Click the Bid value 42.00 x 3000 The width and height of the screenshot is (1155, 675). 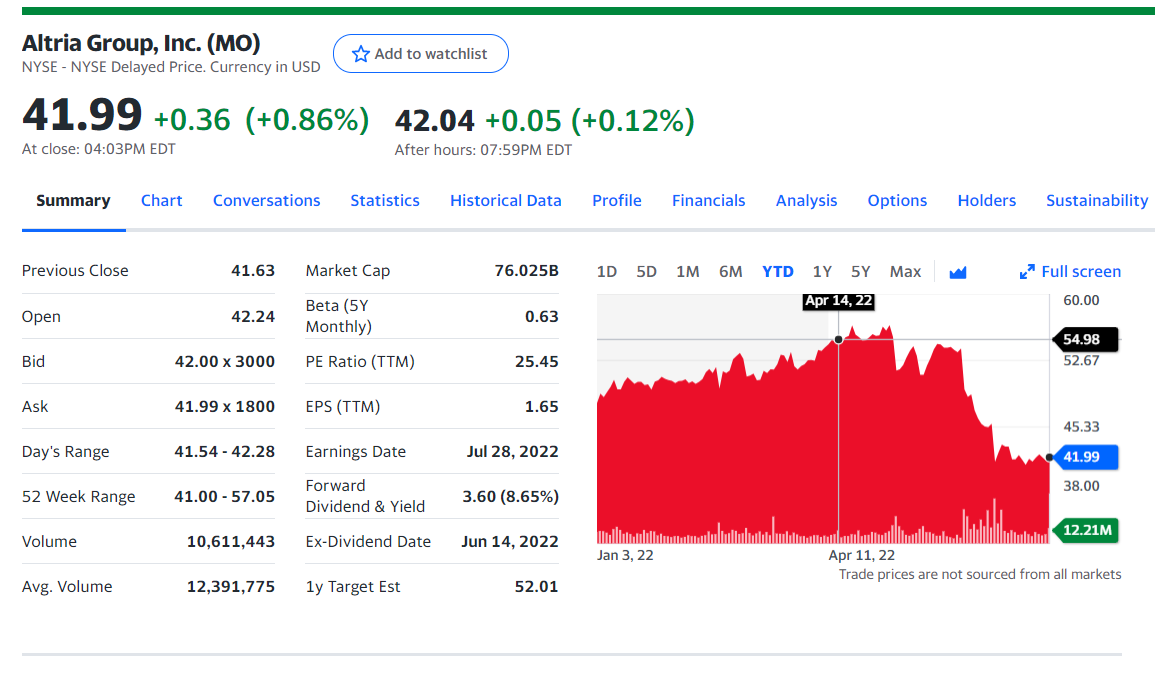point(225,361)
